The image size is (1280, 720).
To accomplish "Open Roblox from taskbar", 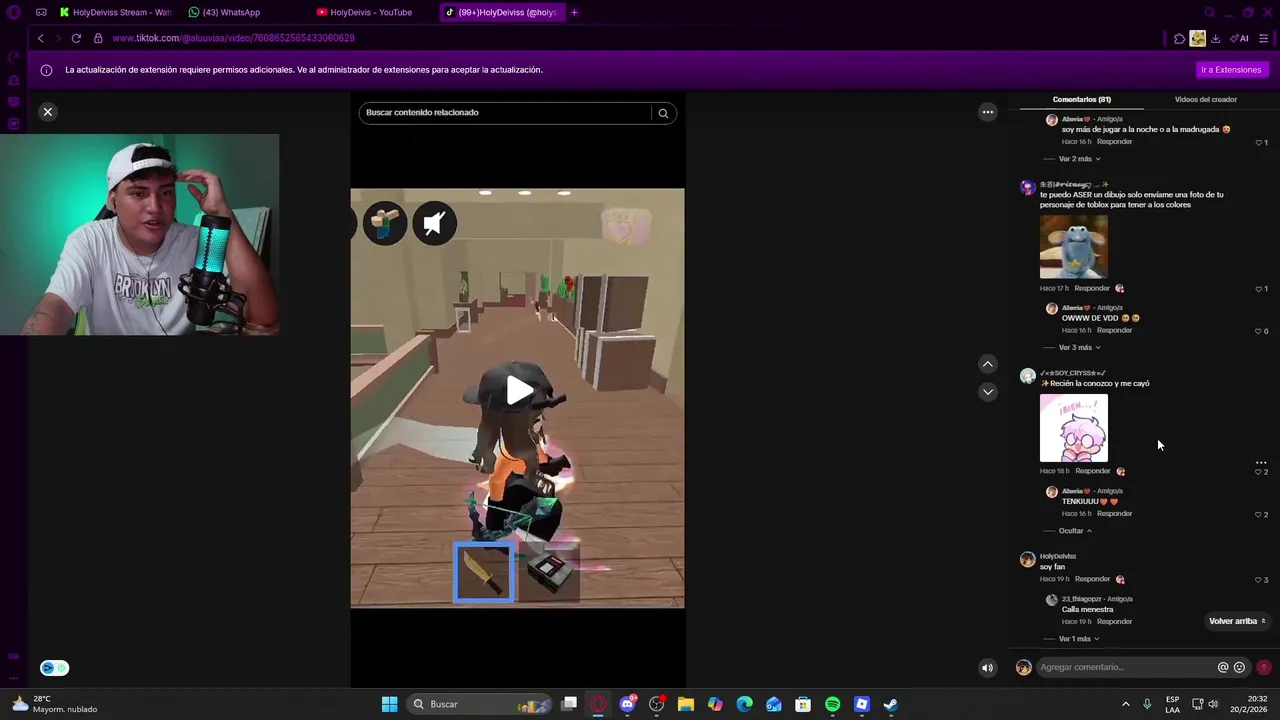I will [x=861, y=704].
